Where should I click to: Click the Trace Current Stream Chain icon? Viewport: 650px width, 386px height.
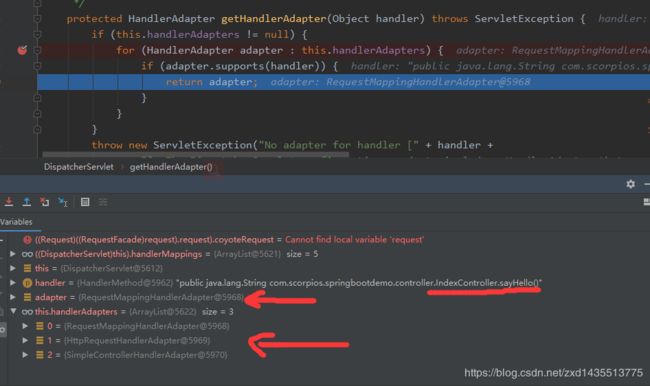103,202
